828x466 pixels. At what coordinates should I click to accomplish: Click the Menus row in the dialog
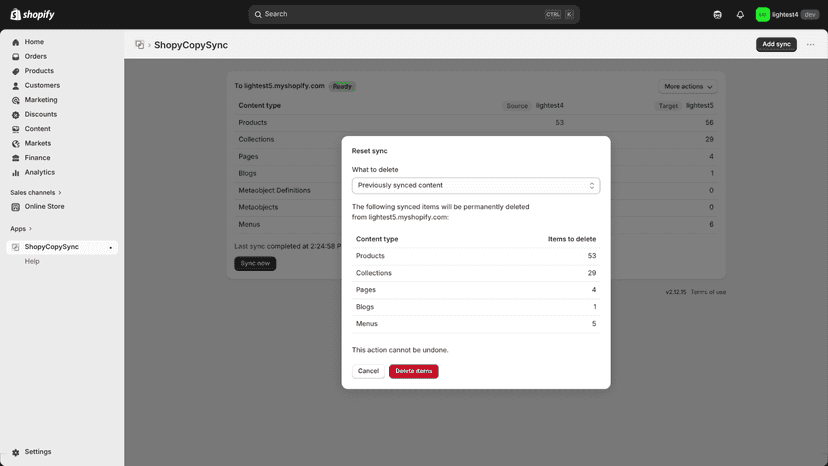476,323
